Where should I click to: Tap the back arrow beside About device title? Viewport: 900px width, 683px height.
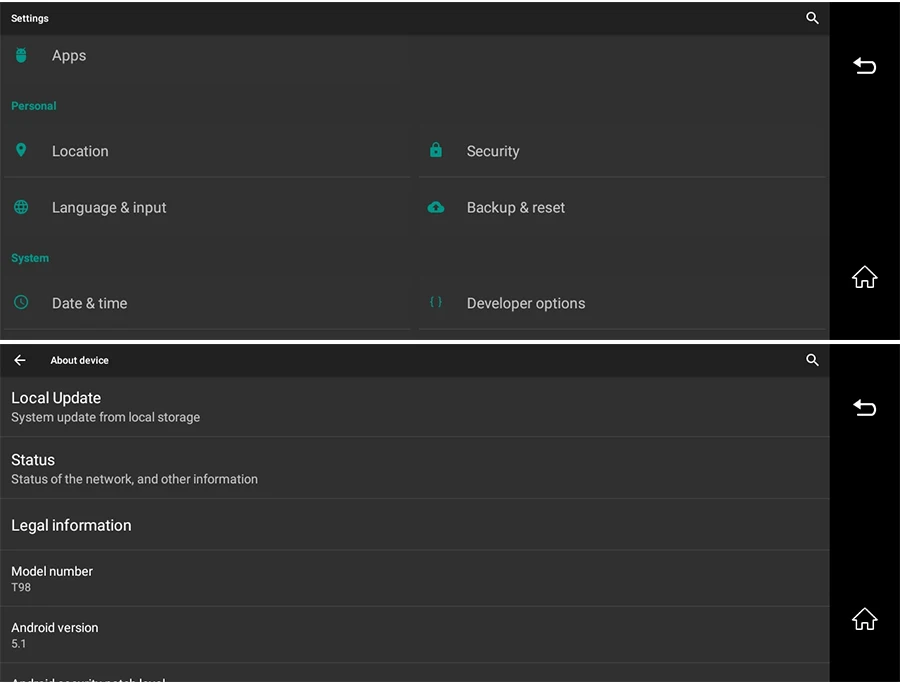tap(20, 360)
